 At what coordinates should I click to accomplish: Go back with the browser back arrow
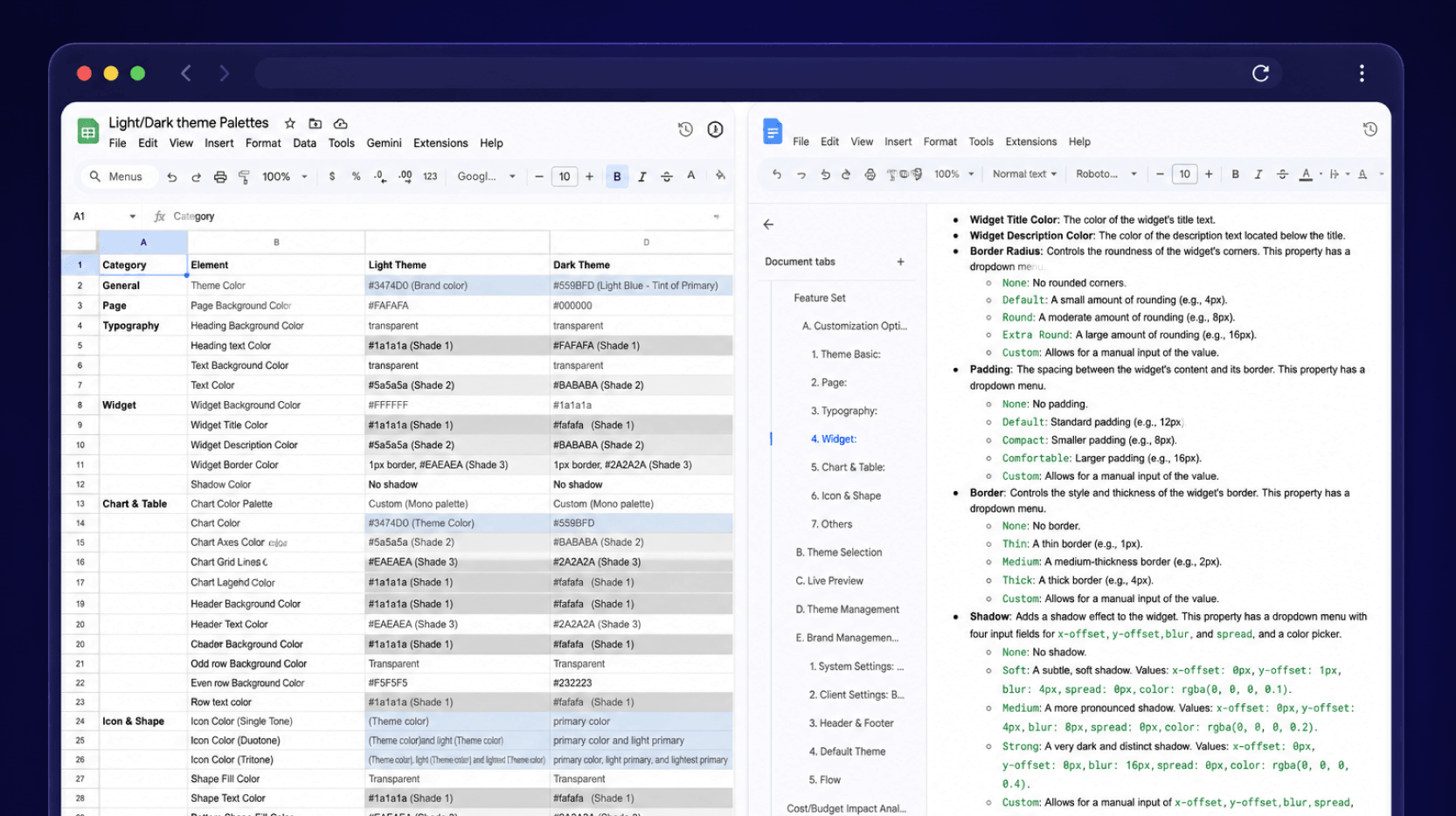pos(186,73)
